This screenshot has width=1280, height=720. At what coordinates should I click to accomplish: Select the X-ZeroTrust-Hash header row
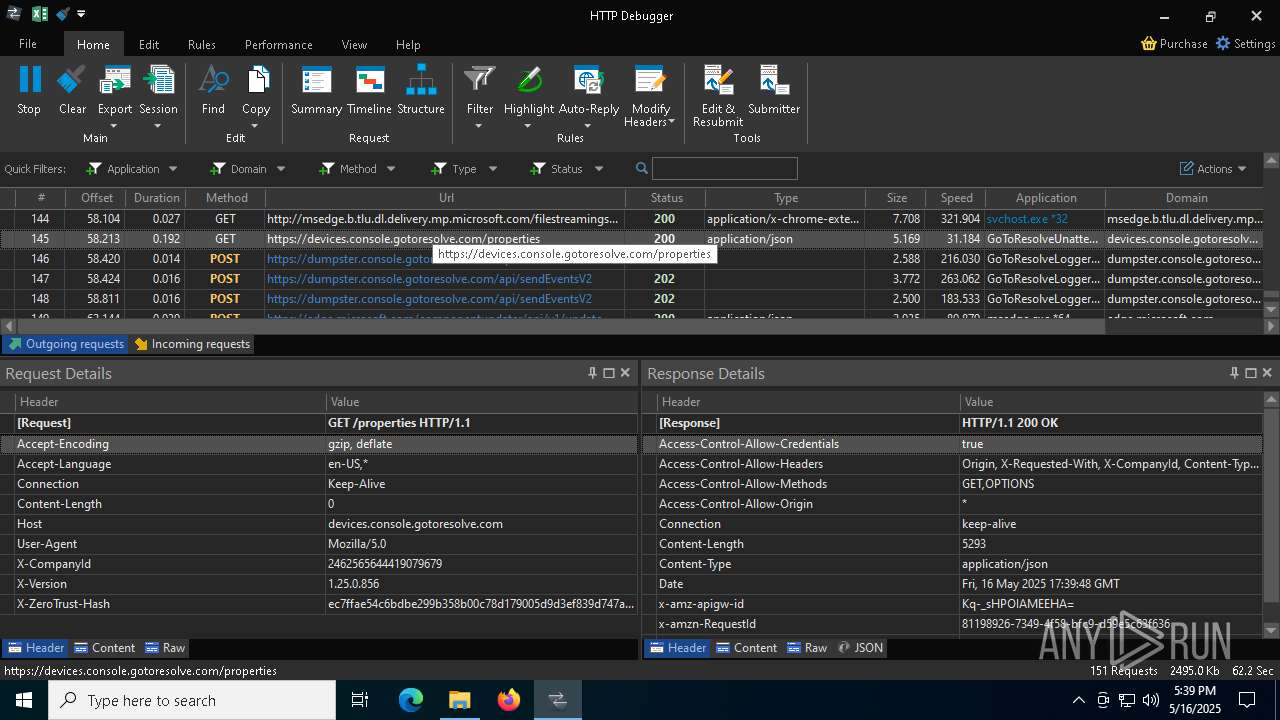(319, 604)
